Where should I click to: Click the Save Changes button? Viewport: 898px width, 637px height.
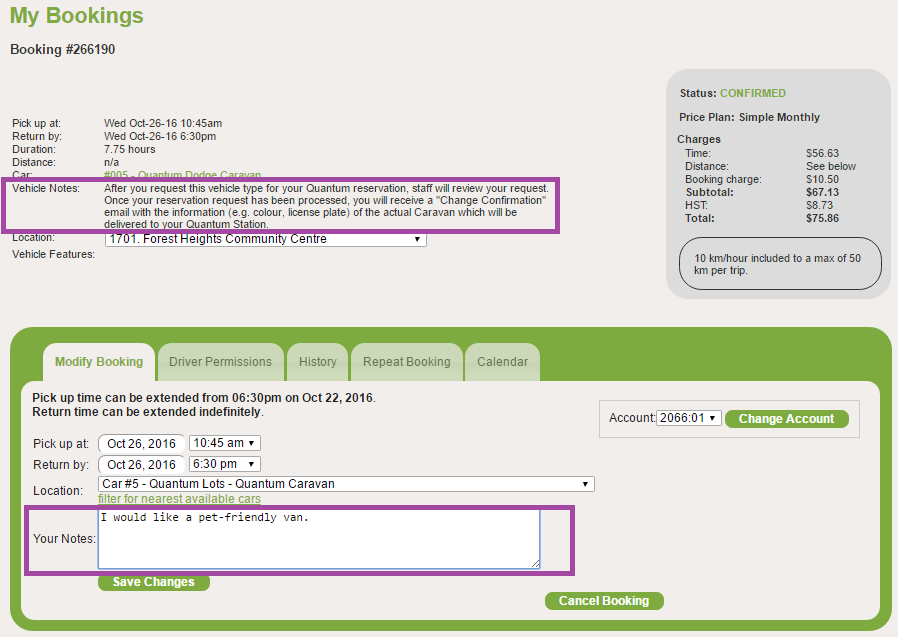153,582
